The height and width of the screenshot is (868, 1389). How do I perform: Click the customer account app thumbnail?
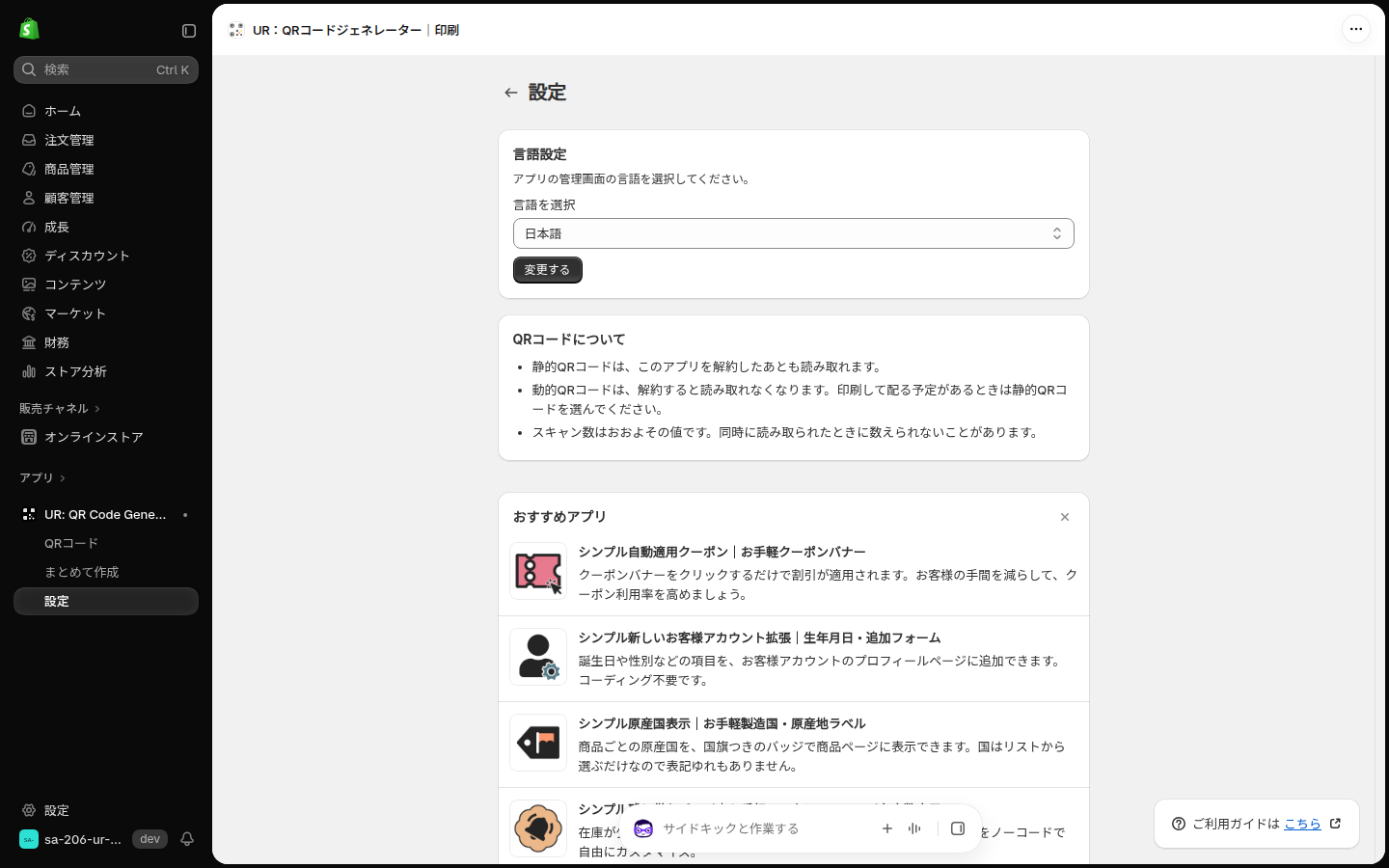[538, 657]
